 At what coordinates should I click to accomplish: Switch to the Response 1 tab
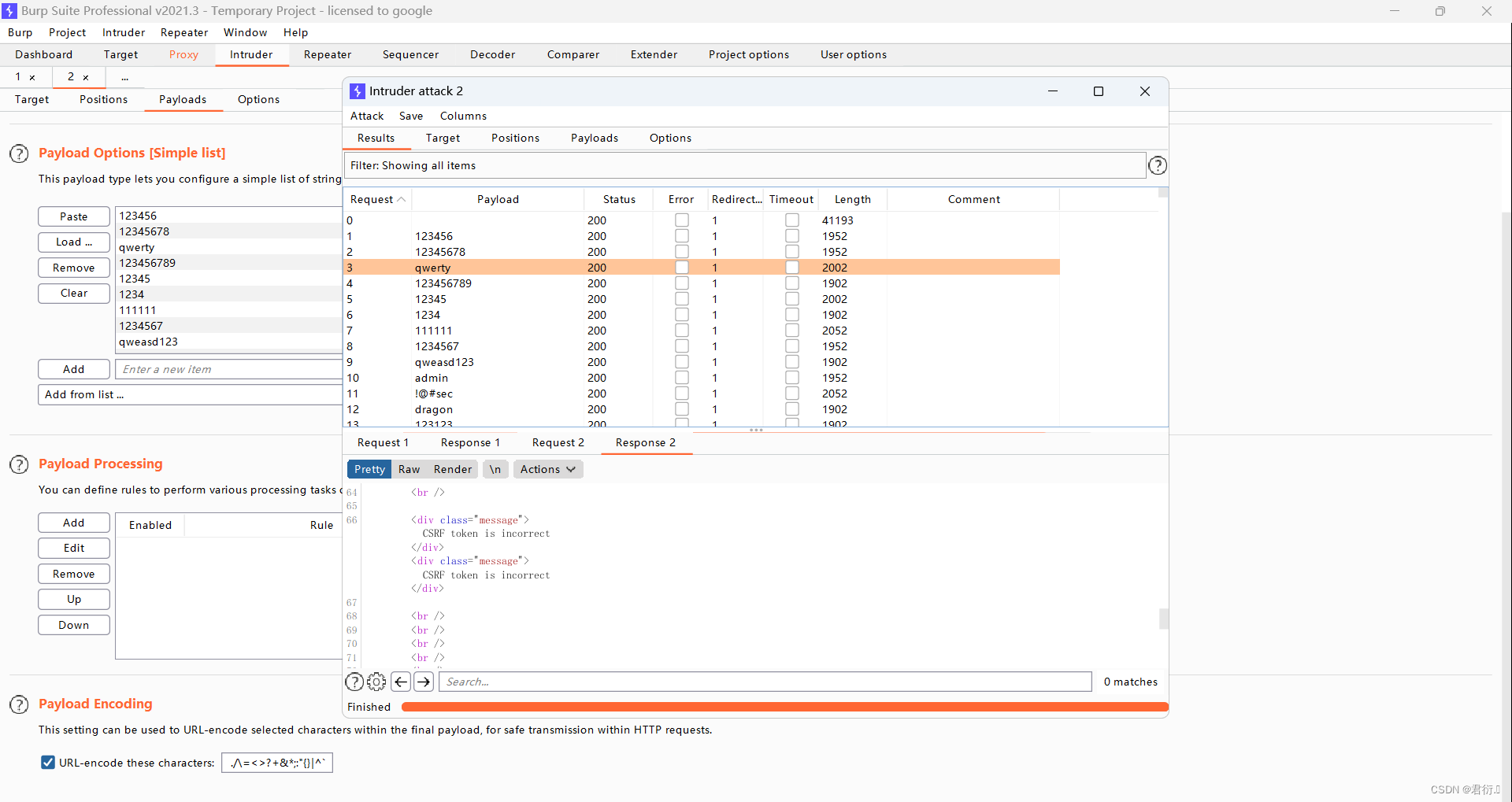470,442
